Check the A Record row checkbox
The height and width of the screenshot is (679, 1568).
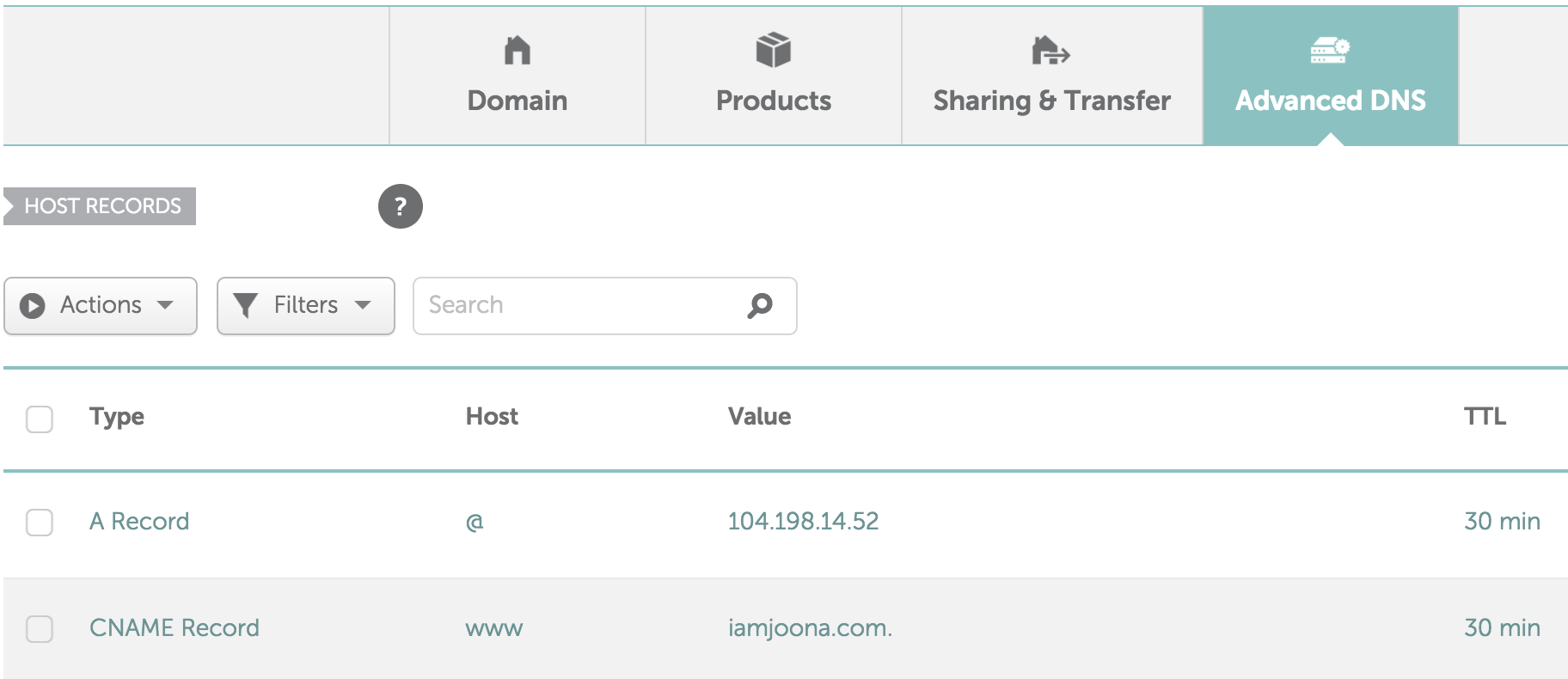pyautogui.click(x=40, y=522)
